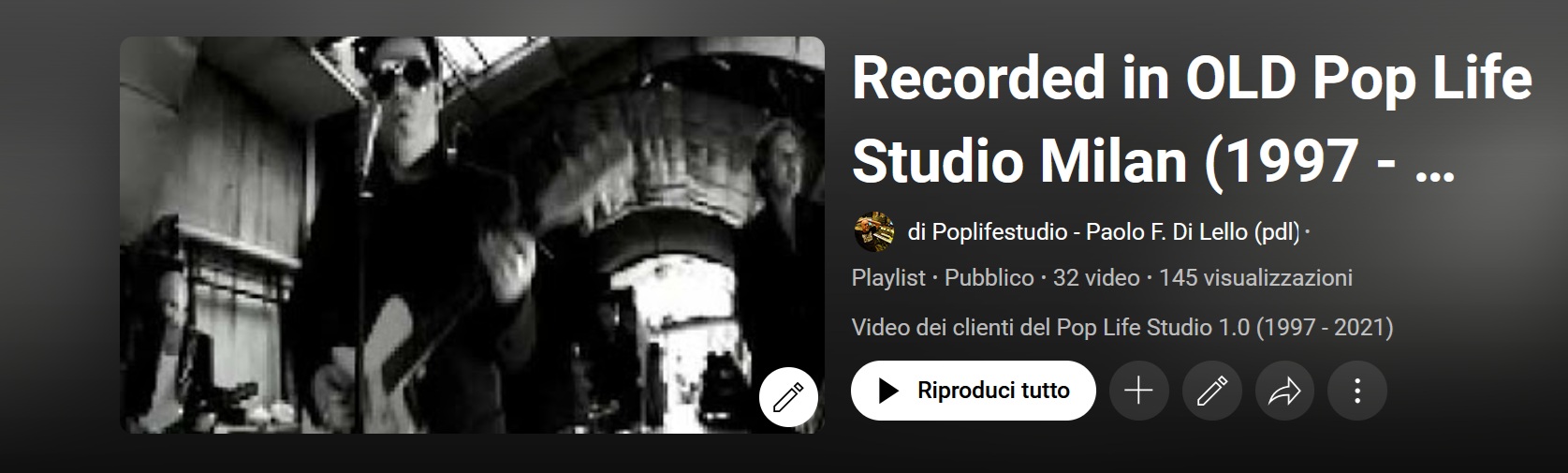
Task: Click the Riproduci tutto button label
Action: point(993,391)
